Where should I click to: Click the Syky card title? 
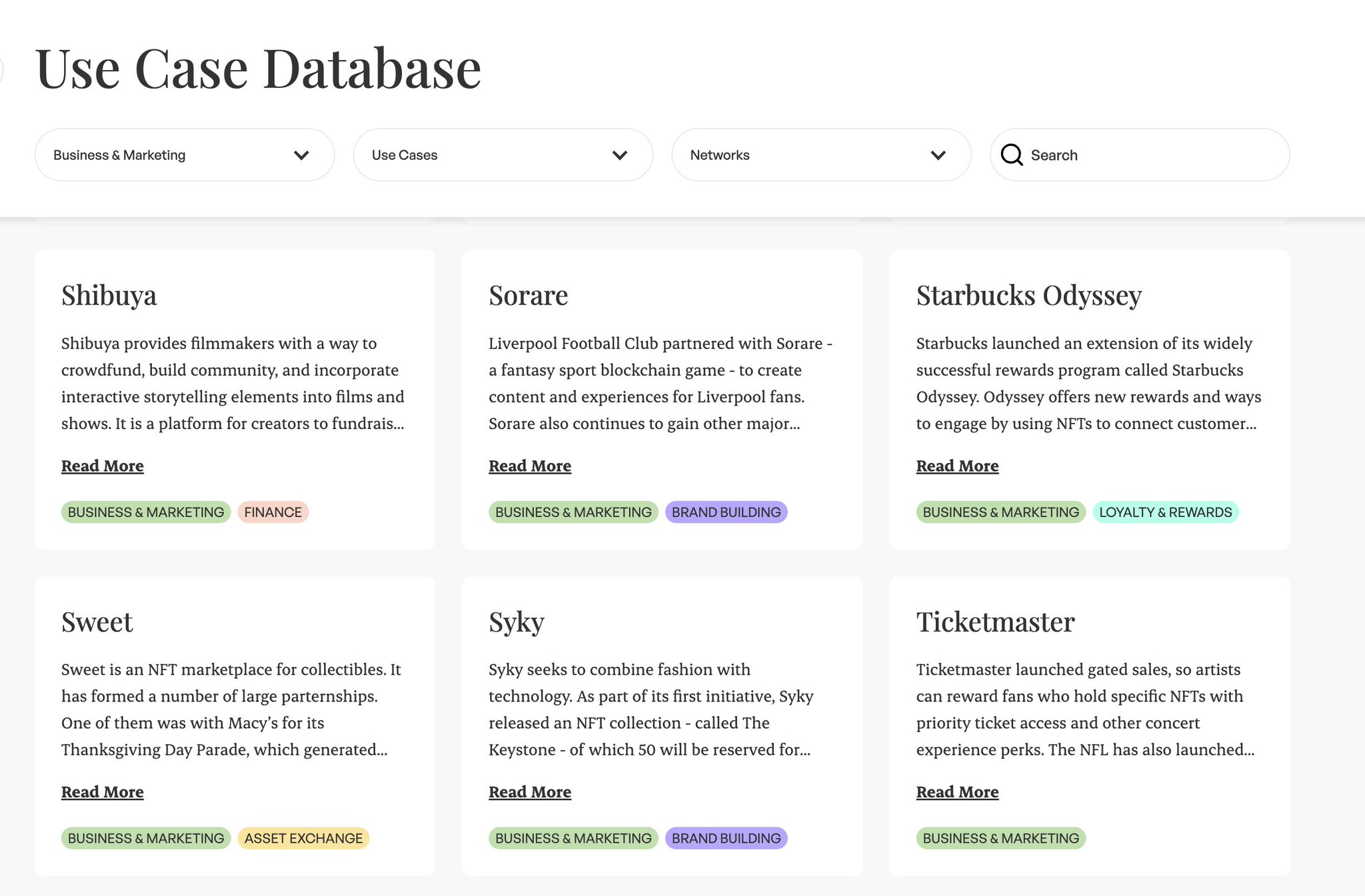[x=517, y=622]
